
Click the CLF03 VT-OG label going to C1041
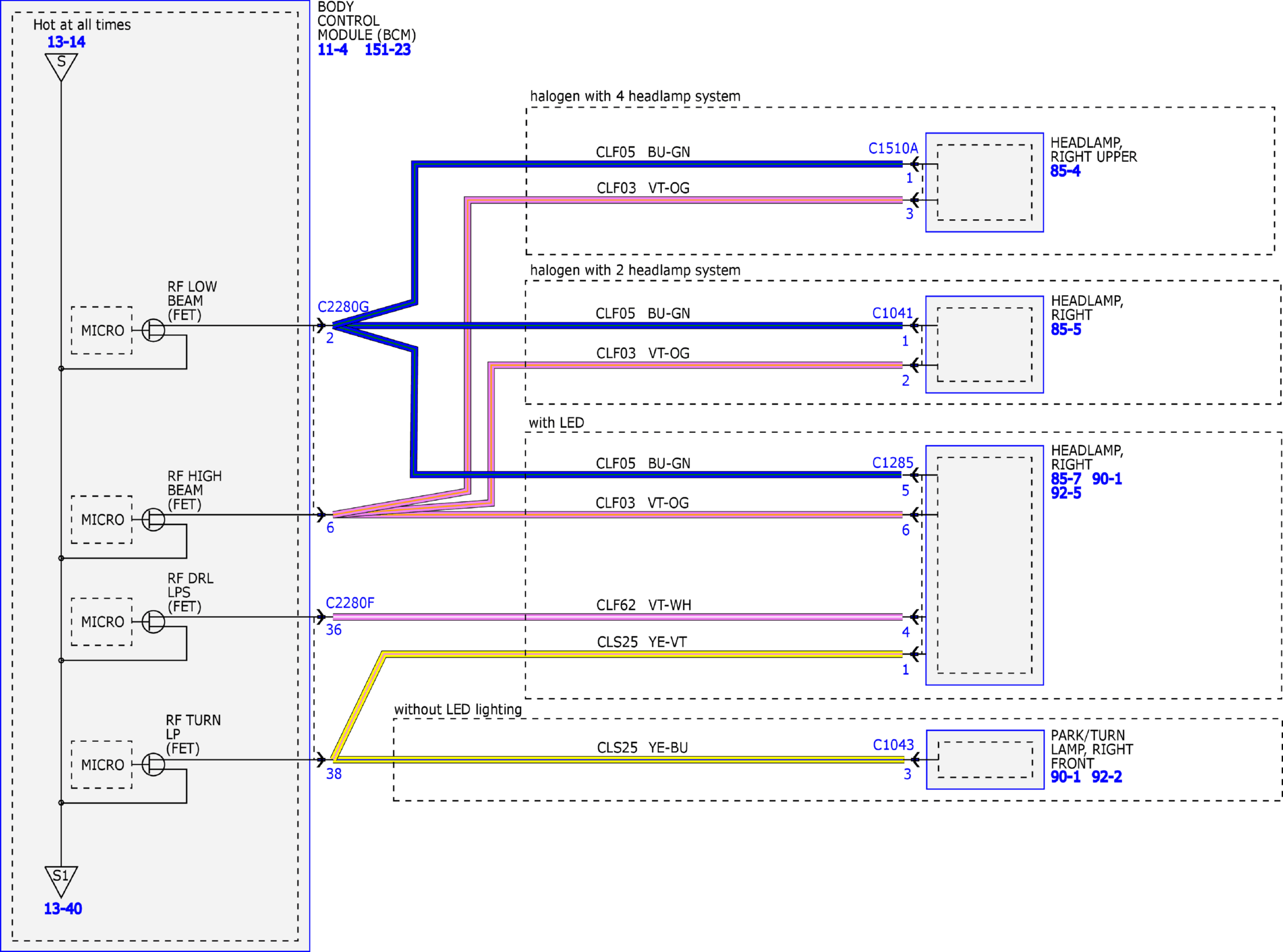pyautogui.click(x=643, y=353)
